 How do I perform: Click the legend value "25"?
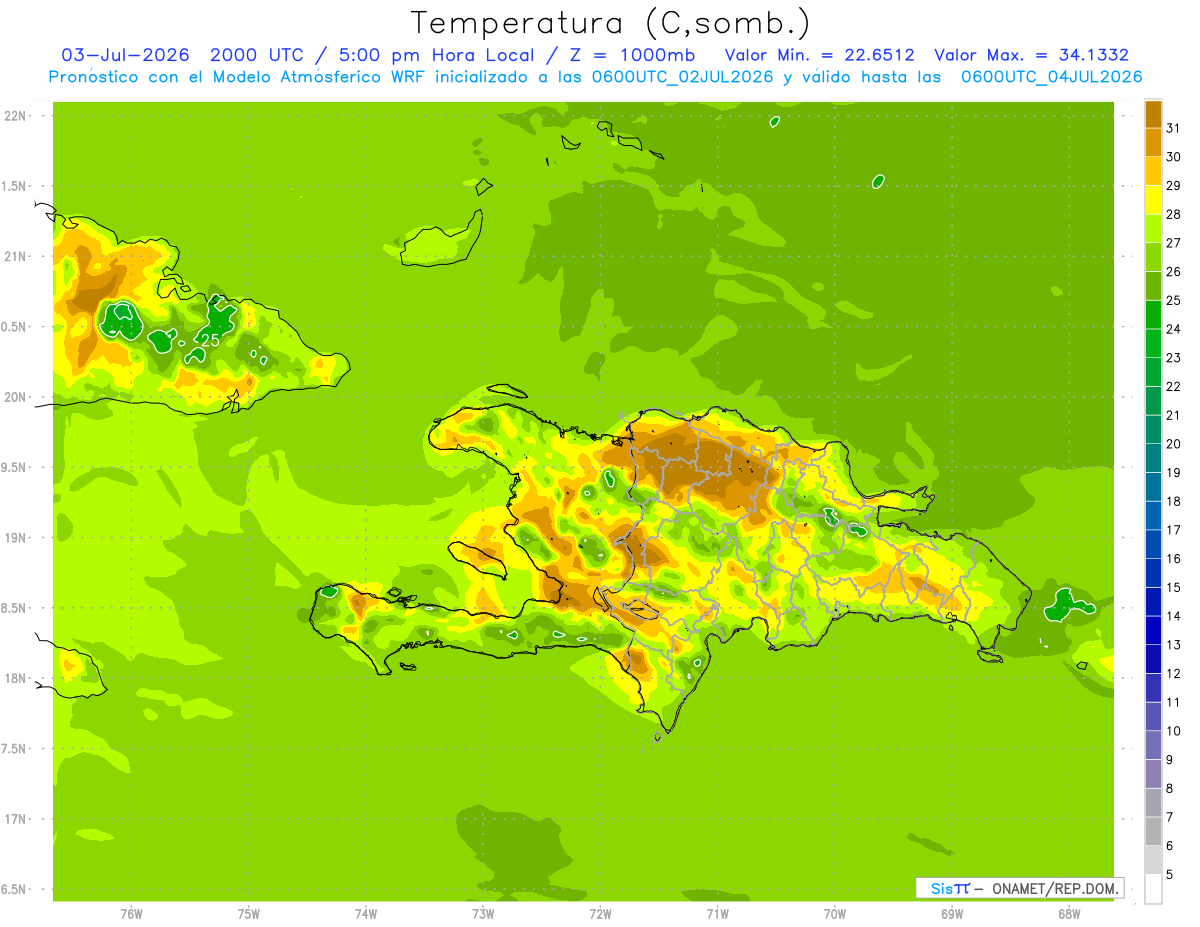point(1173,300)
